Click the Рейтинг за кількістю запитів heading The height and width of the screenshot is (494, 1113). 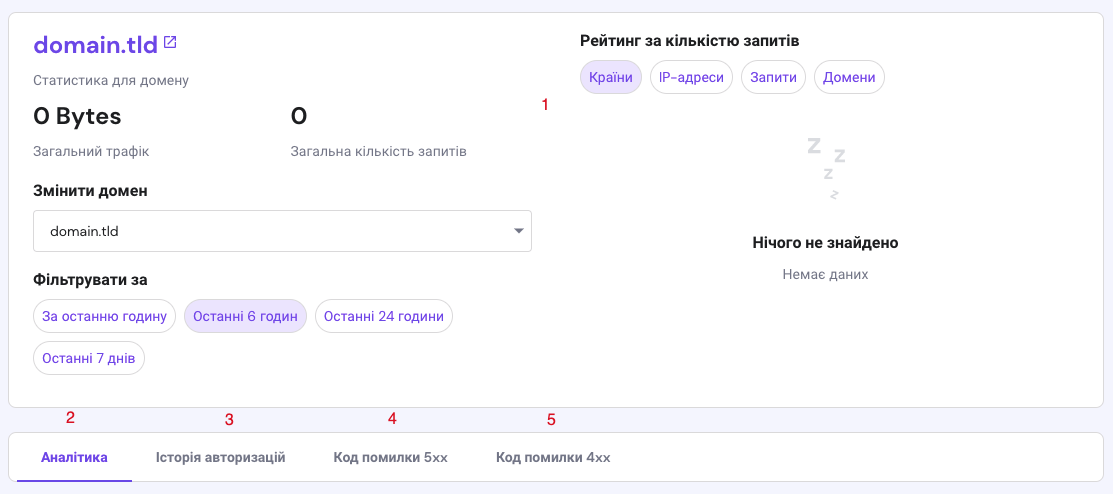pyautogui.click(x=689, y=41)
